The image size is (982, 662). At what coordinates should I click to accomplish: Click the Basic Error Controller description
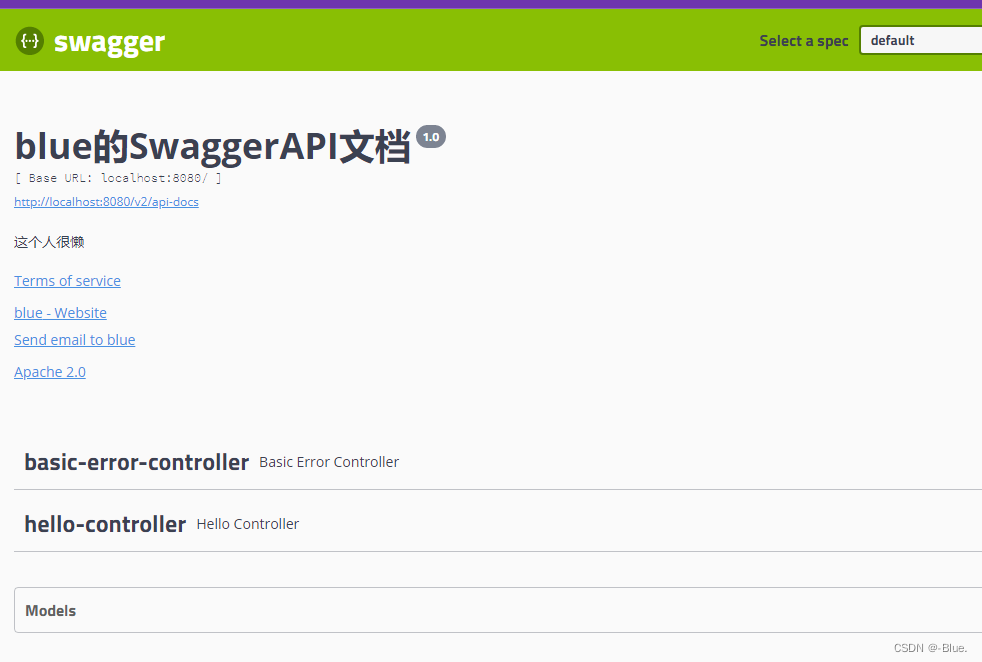point(329,462)
